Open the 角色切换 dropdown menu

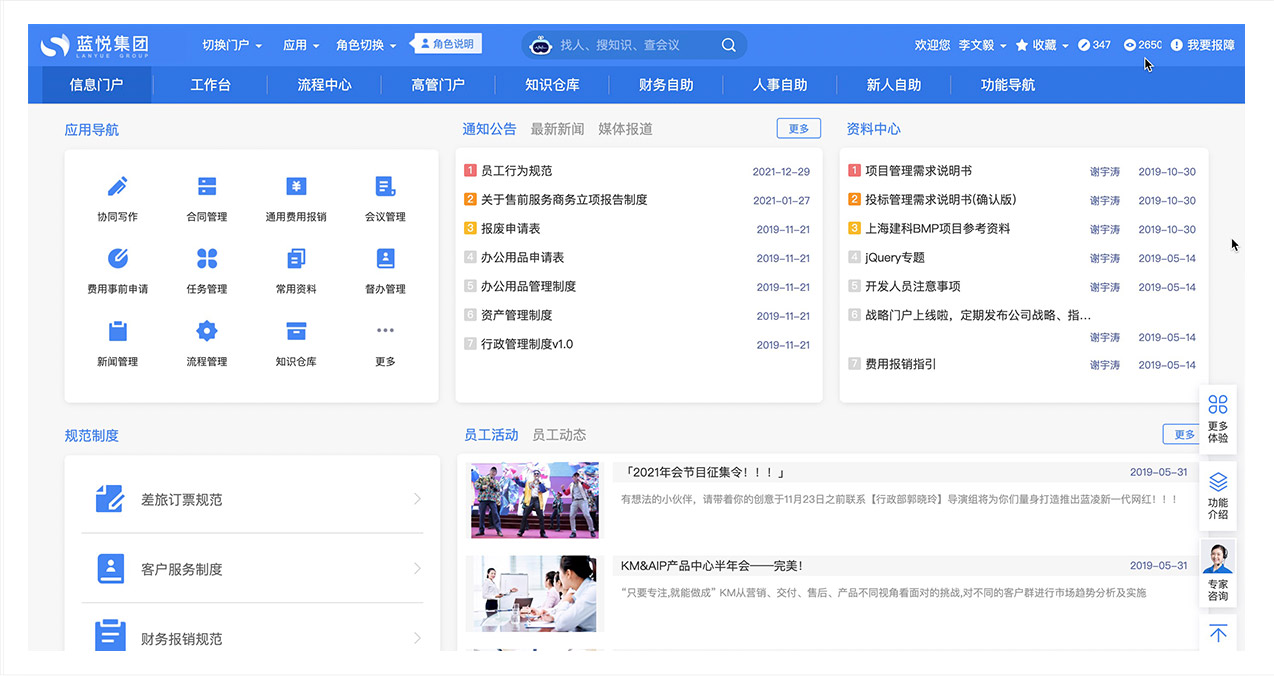pos(366,45)
